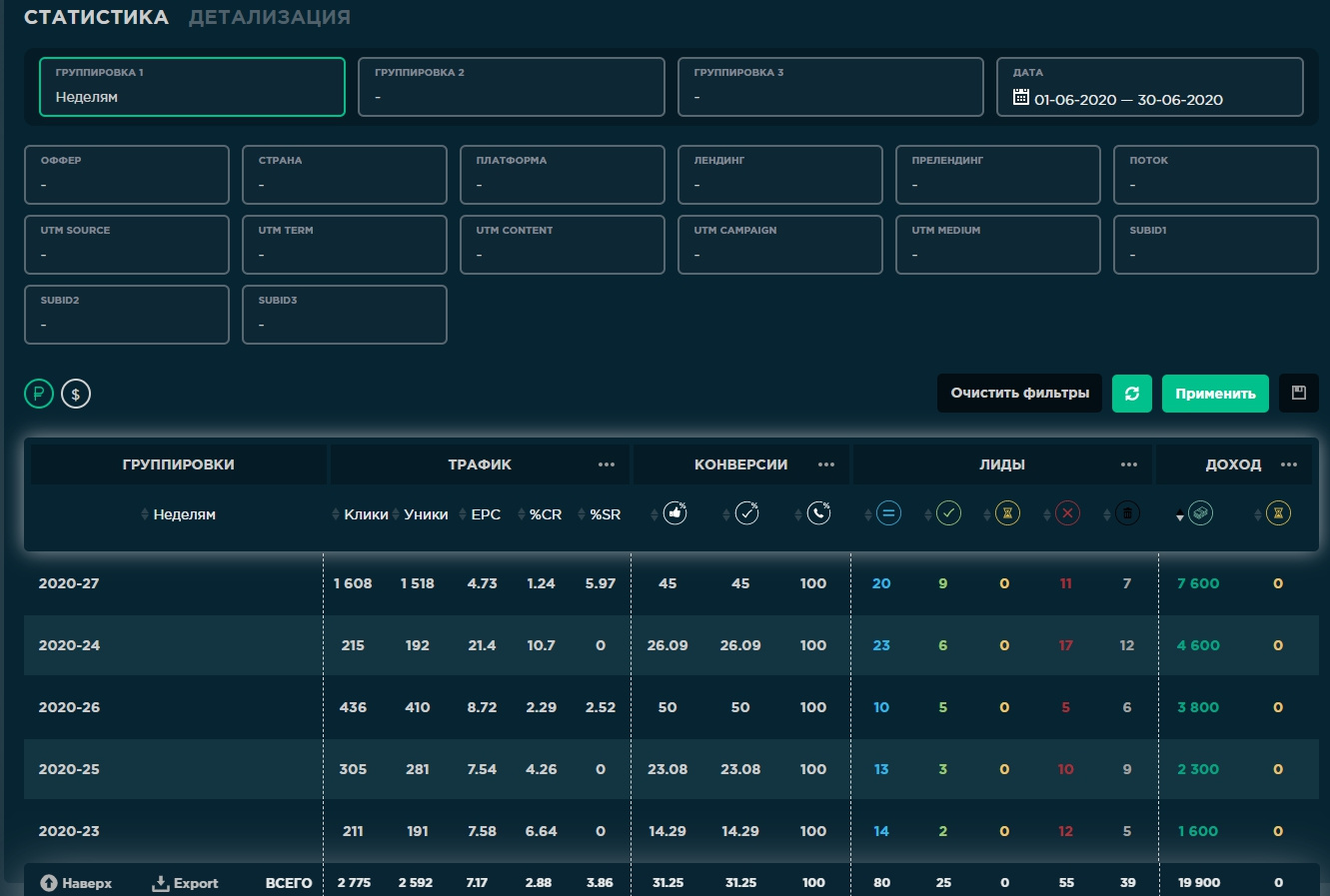
Task: Click the UTM Campaign filter field
Action: point(780,245)
